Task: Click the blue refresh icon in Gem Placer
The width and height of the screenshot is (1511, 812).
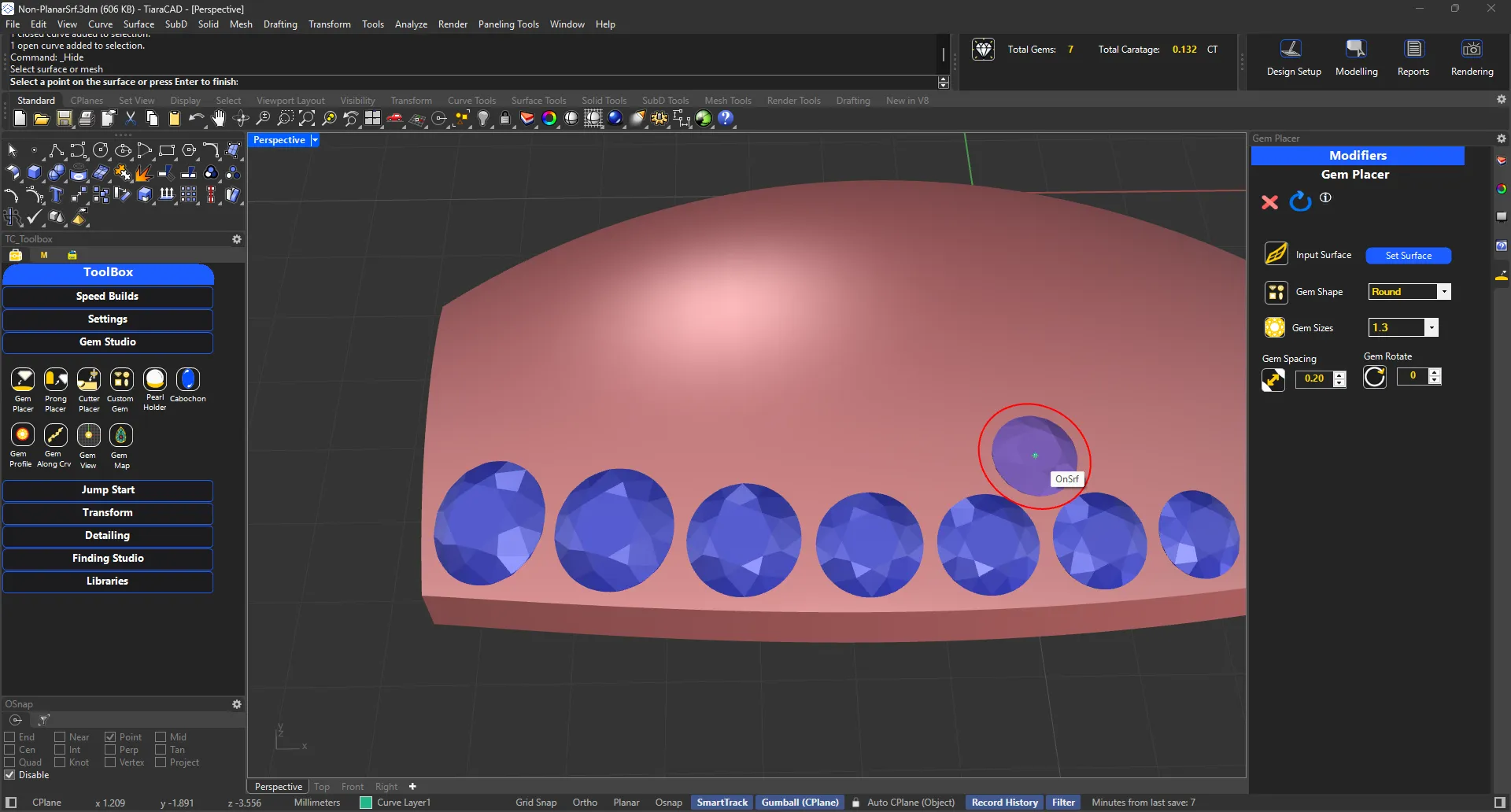Action: (1300, 202)
